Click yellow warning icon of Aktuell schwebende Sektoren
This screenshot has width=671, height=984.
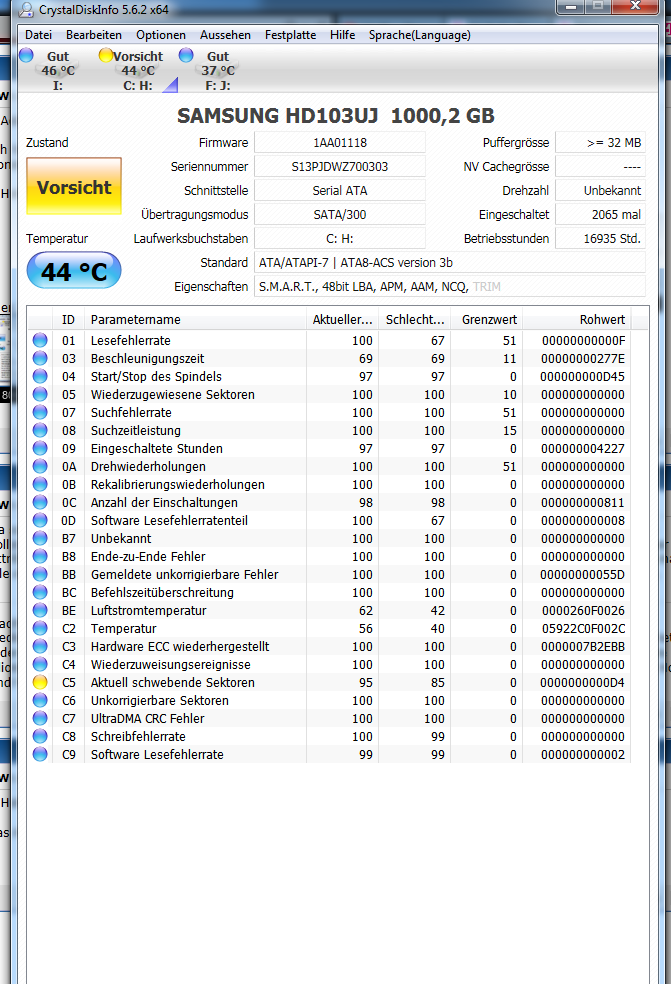[x=40, y=682]
